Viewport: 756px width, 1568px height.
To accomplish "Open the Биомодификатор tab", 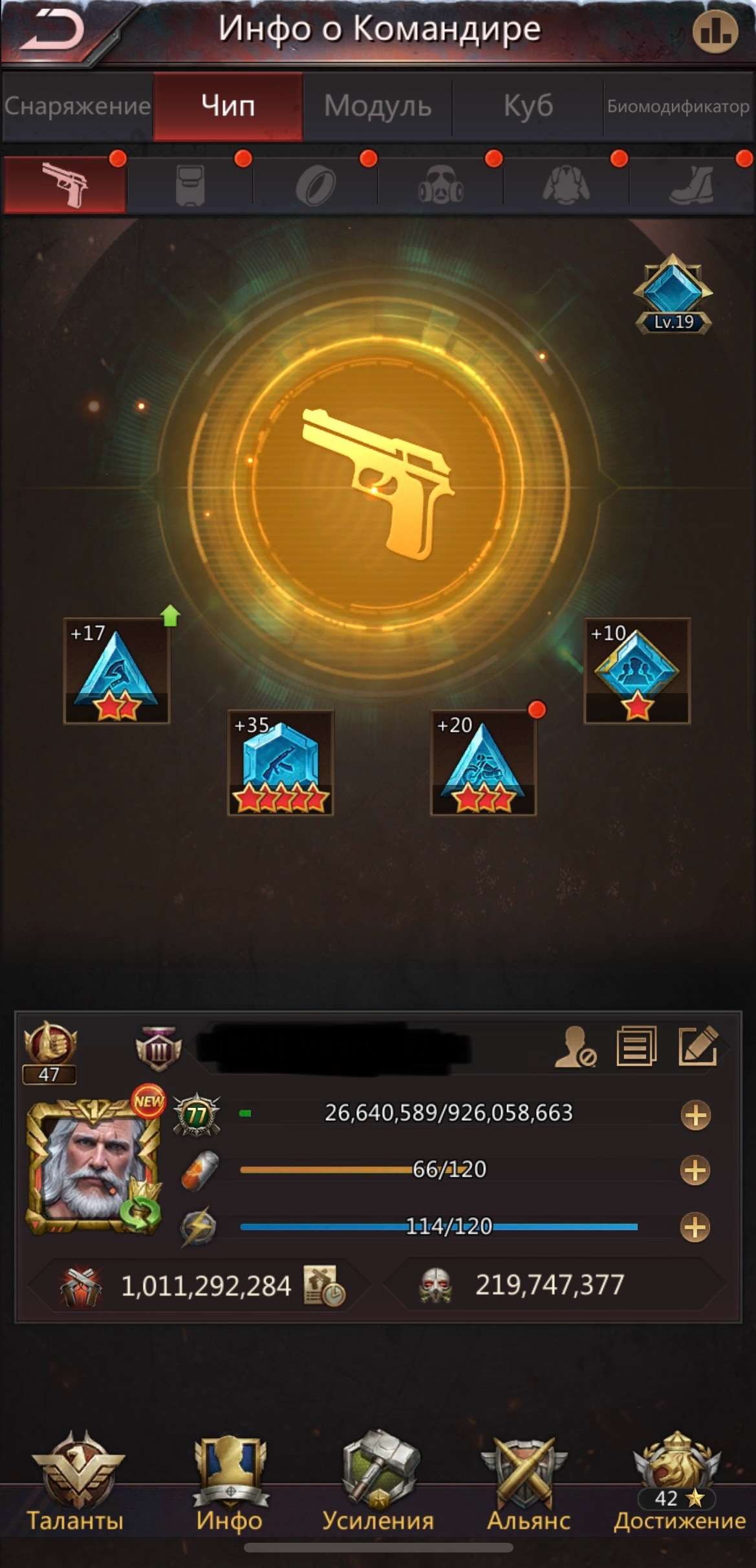I will tap(678, 105).
